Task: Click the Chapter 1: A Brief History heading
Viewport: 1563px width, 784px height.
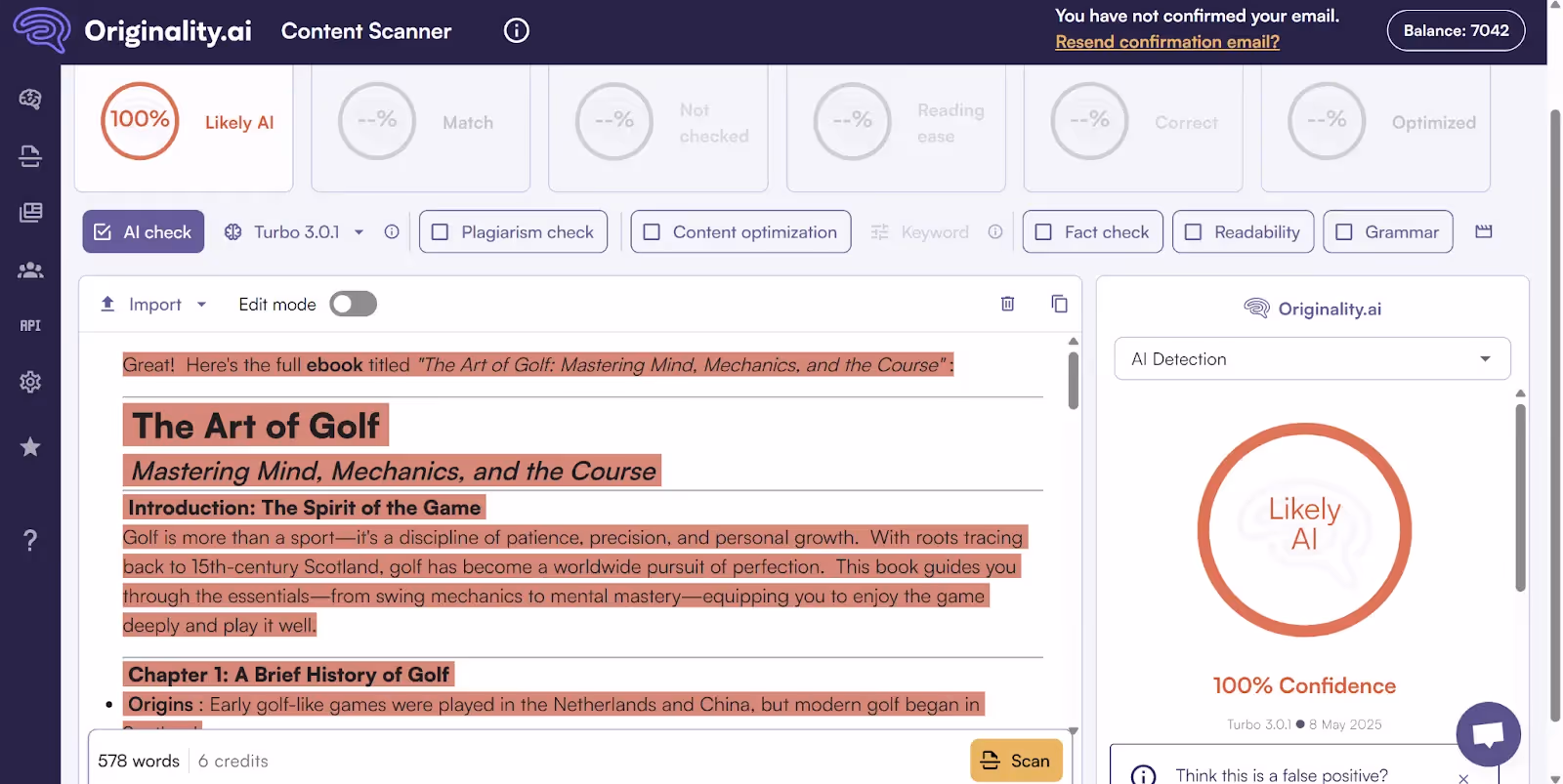Action: point(288,675)
